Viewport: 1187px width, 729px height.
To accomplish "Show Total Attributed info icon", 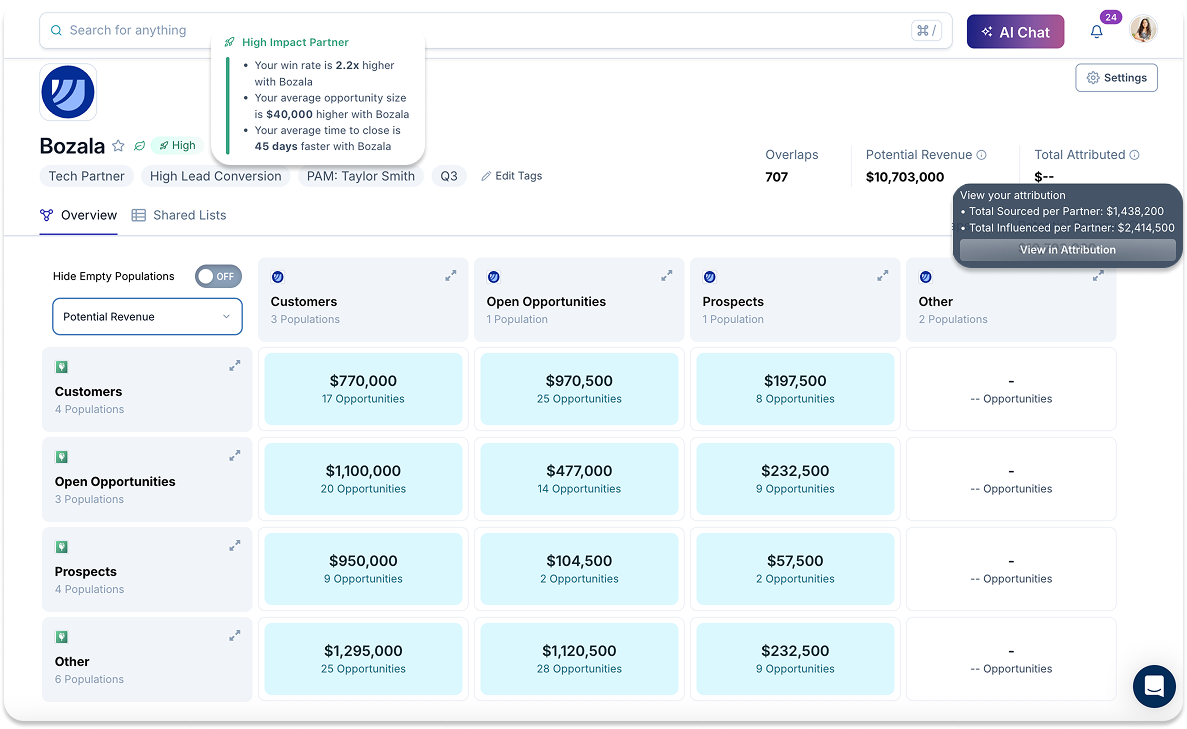I will coord(1134,154).
